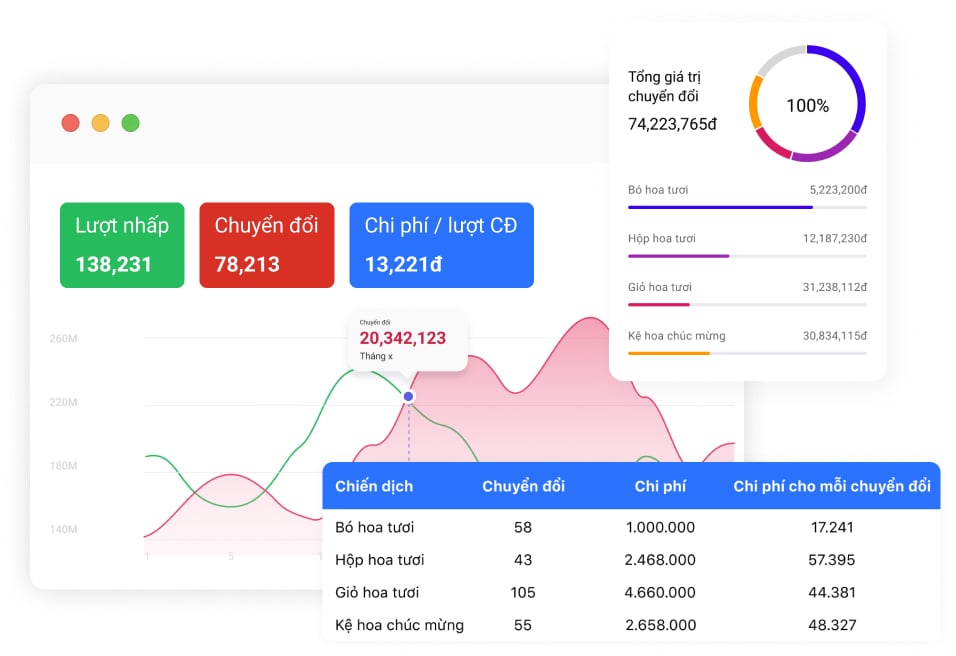Viewport: 956px width, 656px height.
Task: Click the red window dot
Action: point(70,123)
